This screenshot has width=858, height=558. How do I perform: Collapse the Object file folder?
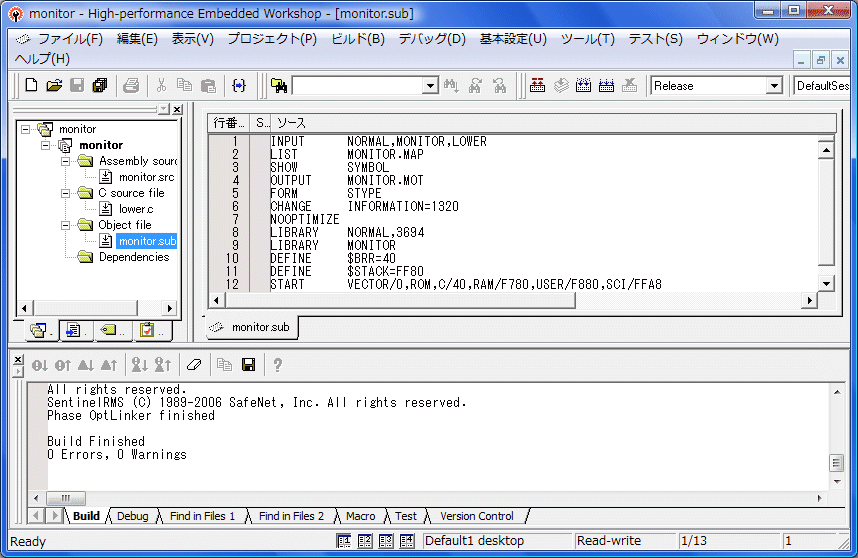[66, 225]
